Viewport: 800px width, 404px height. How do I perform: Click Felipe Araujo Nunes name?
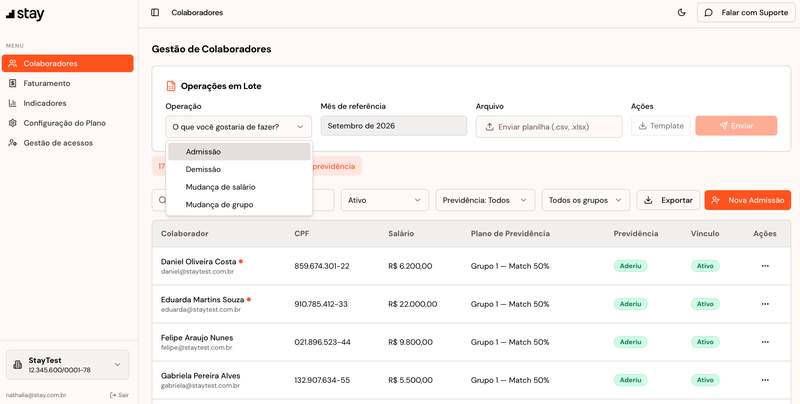click(x=197, y=338)
